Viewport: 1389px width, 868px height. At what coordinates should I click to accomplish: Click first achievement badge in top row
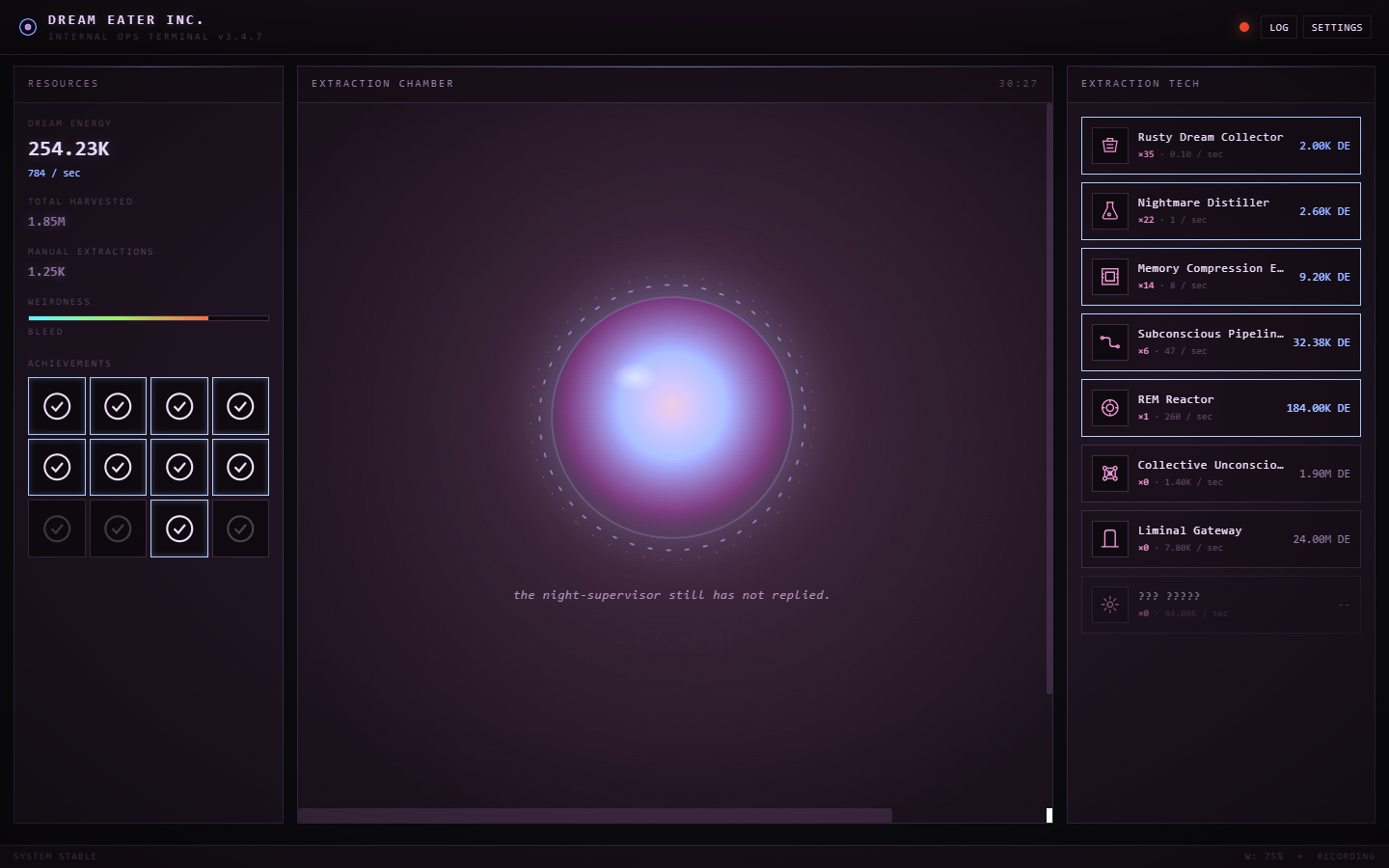[x=57, y=406]
